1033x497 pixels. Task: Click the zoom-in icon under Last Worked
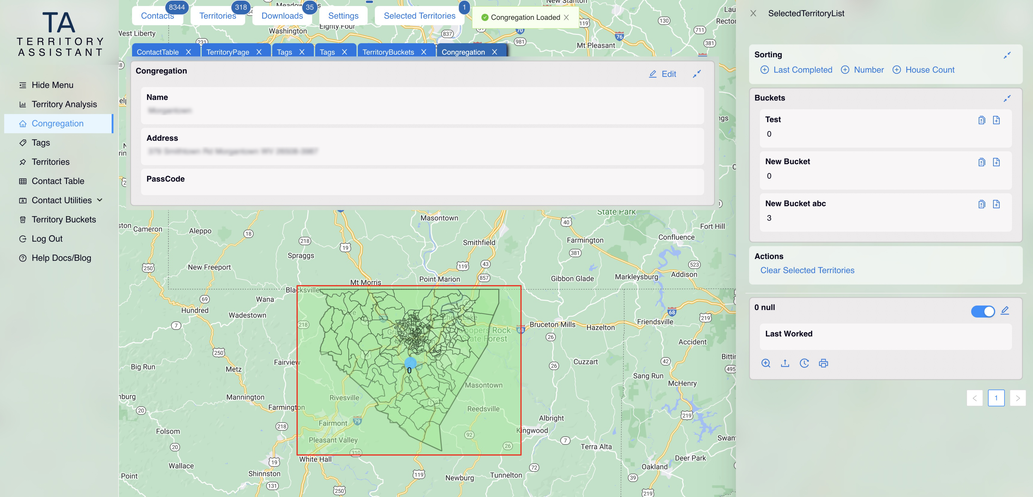(x=766, y=363)
